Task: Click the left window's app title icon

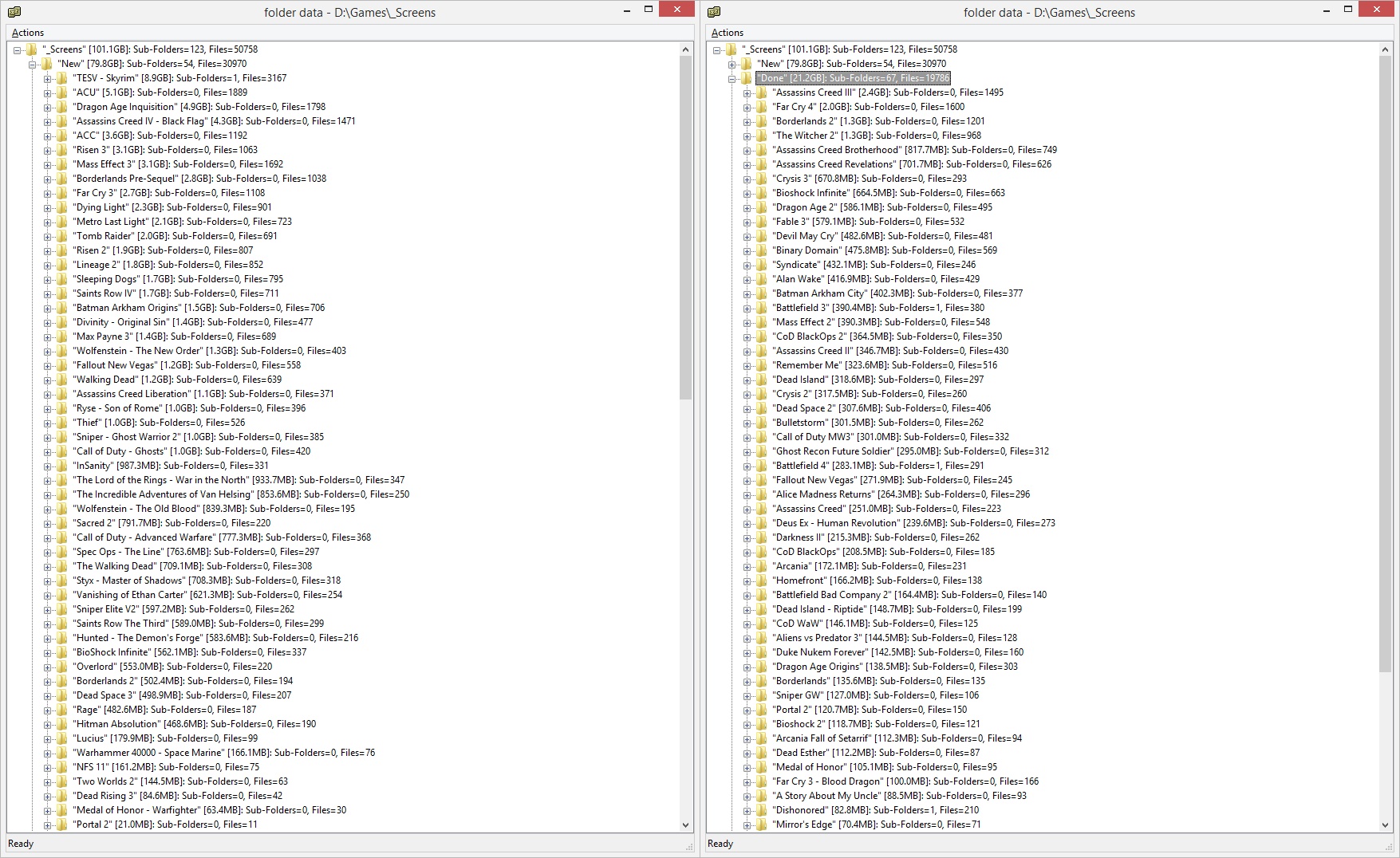Action: coord(14,11)
